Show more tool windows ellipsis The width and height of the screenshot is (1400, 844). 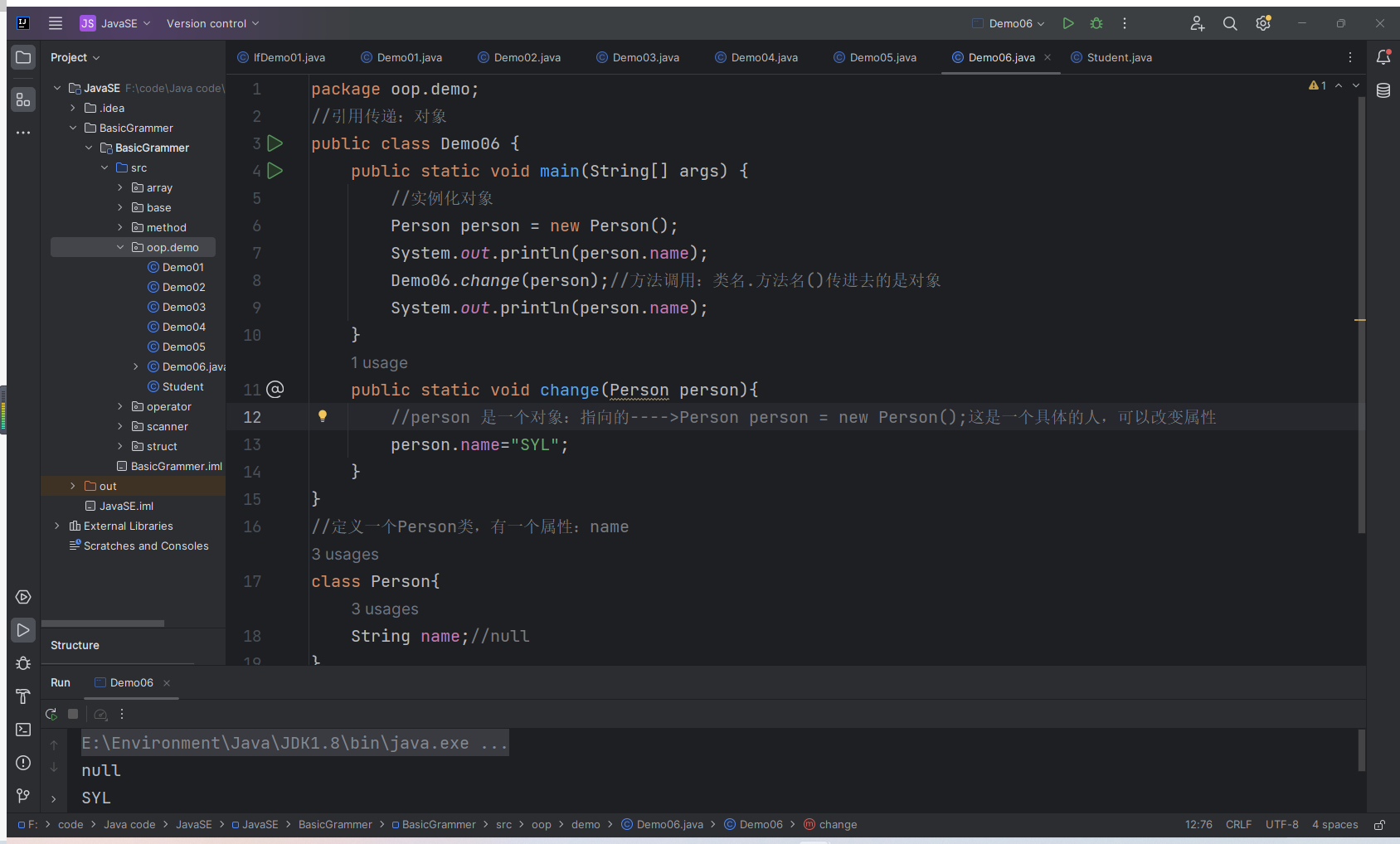click(x=23, y=133)
